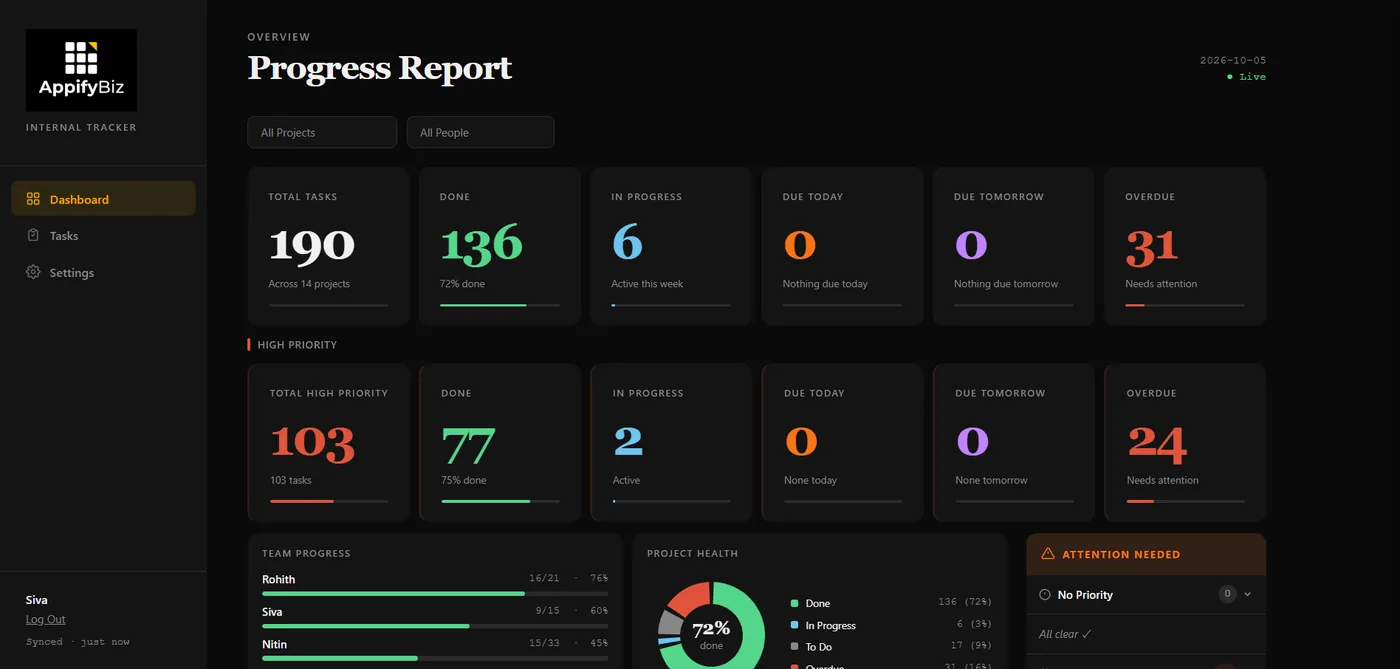Click the green Done legend swatch

(x=794, y=603)
